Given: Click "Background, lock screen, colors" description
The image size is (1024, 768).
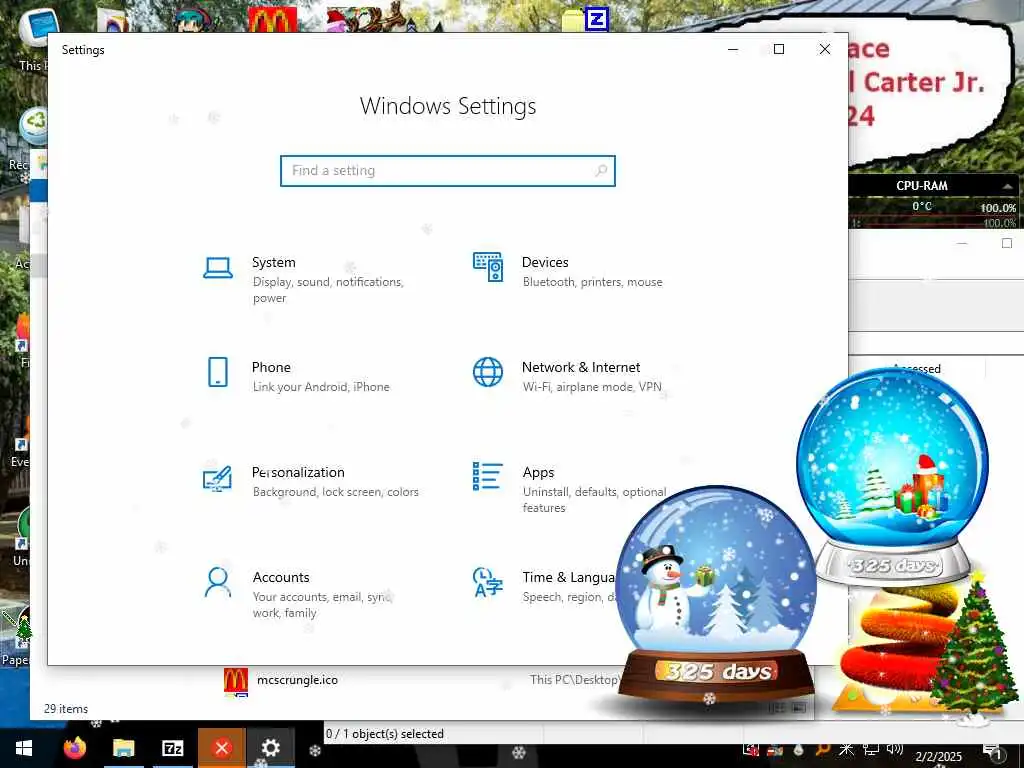Looking at the screenshot, I should [336, 492].
